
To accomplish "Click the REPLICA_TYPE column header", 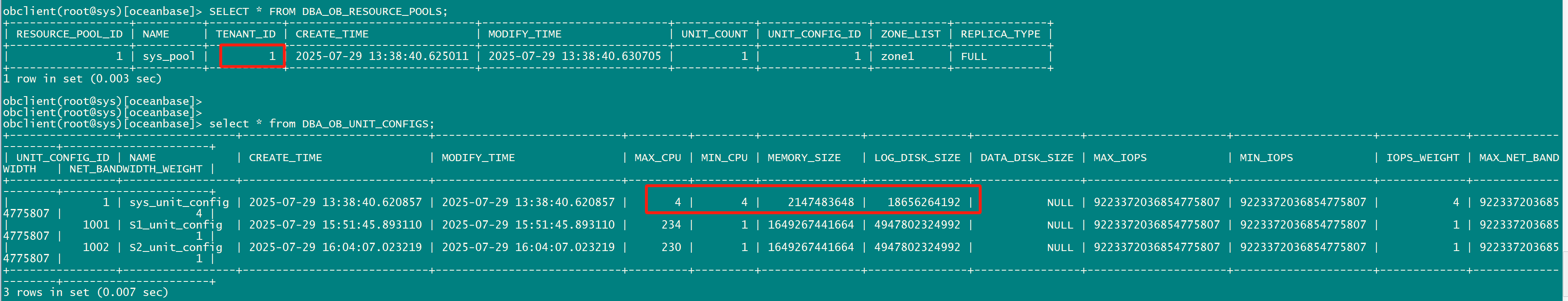I will [1001, 34].
